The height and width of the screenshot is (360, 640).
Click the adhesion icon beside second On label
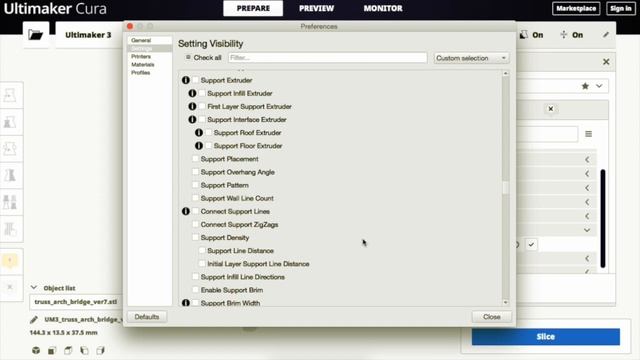pos(563,35)
